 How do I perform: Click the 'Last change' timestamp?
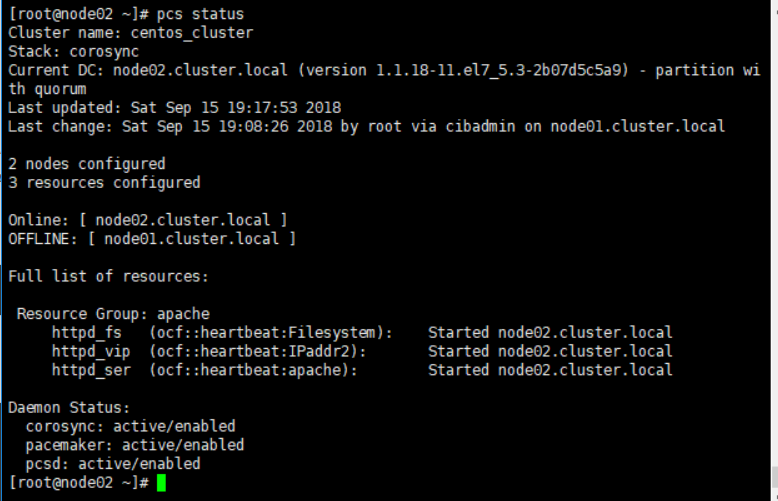click(227, 126)
